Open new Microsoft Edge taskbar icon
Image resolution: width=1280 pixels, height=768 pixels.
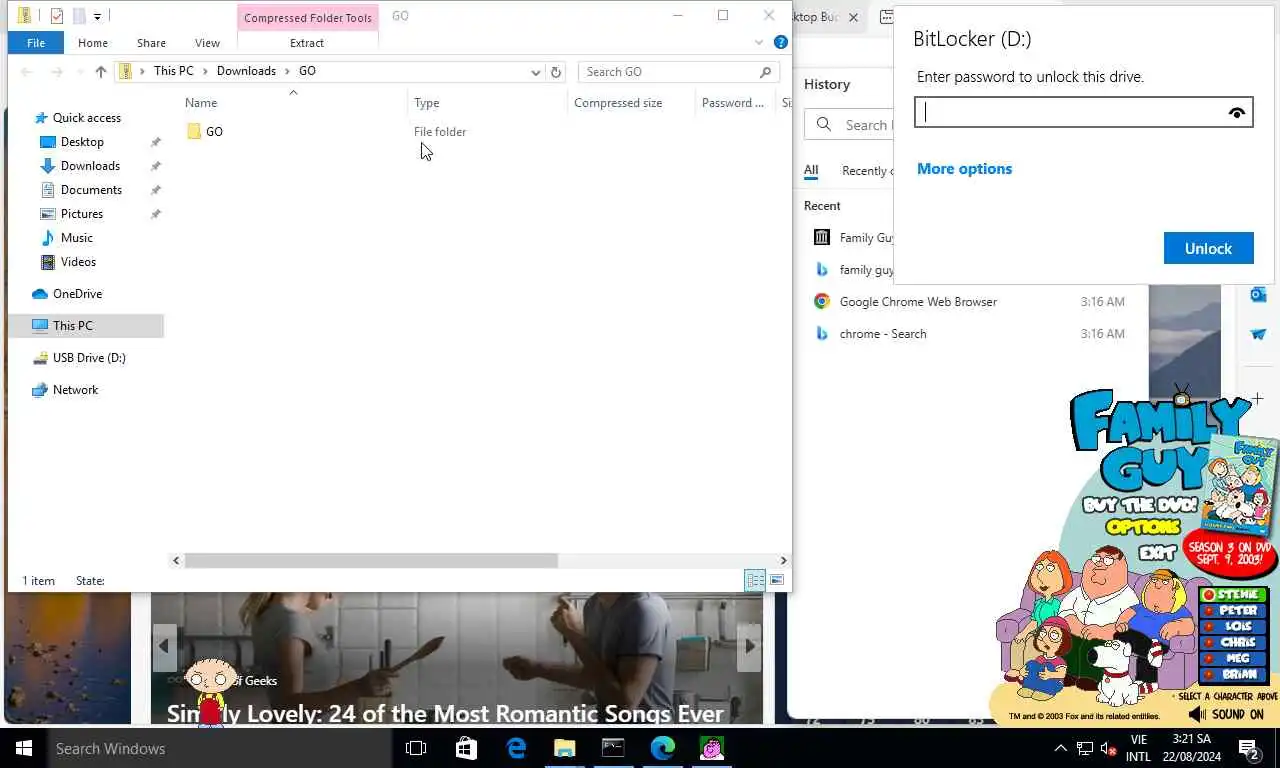click(x=662, y=748)
